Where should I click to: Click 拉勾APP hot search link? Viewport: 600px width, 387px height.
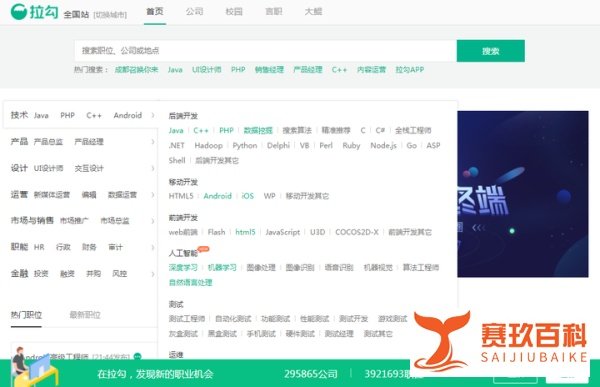[x=410, y=70]
